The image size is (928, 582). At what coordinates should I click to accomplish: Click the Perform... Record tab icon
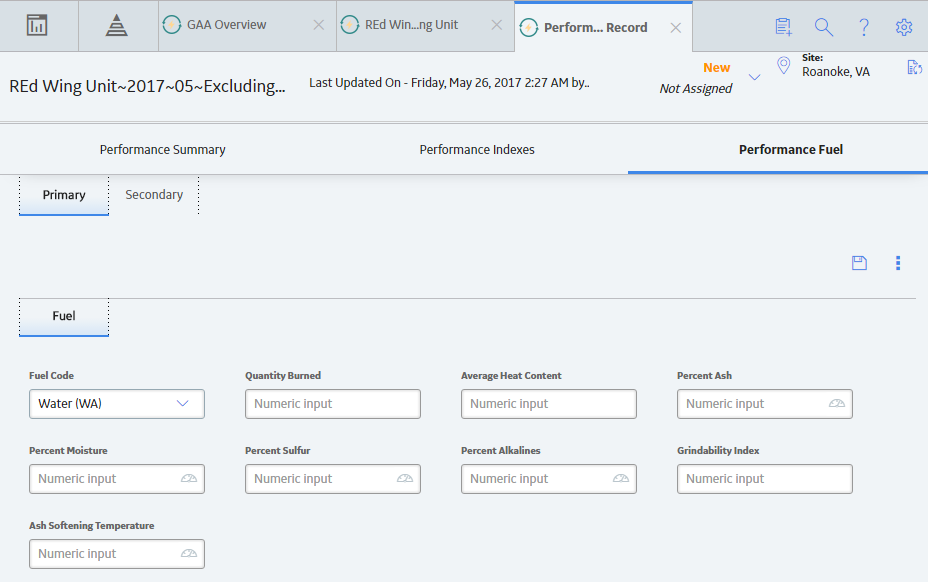(x=529, y=28)
